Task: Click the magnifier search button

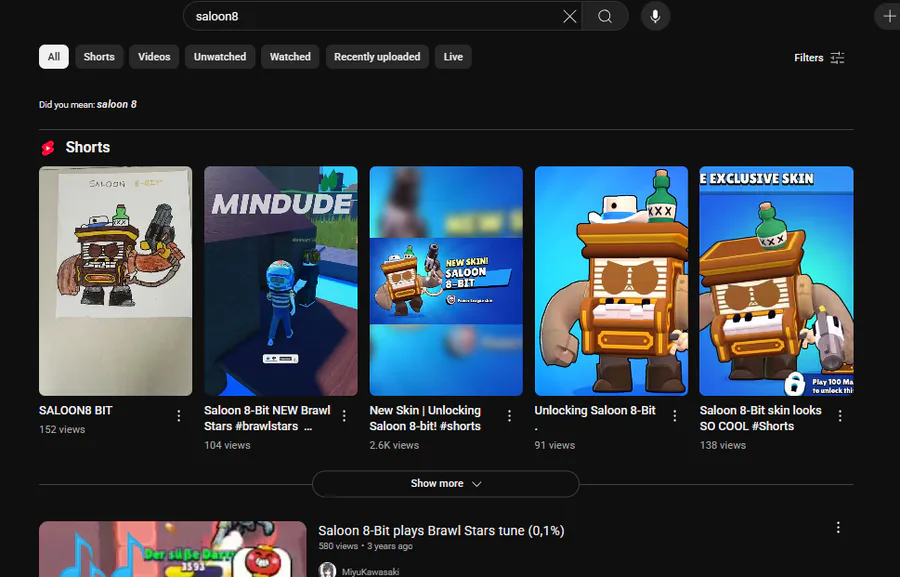Action: click(x=605, y=17)
